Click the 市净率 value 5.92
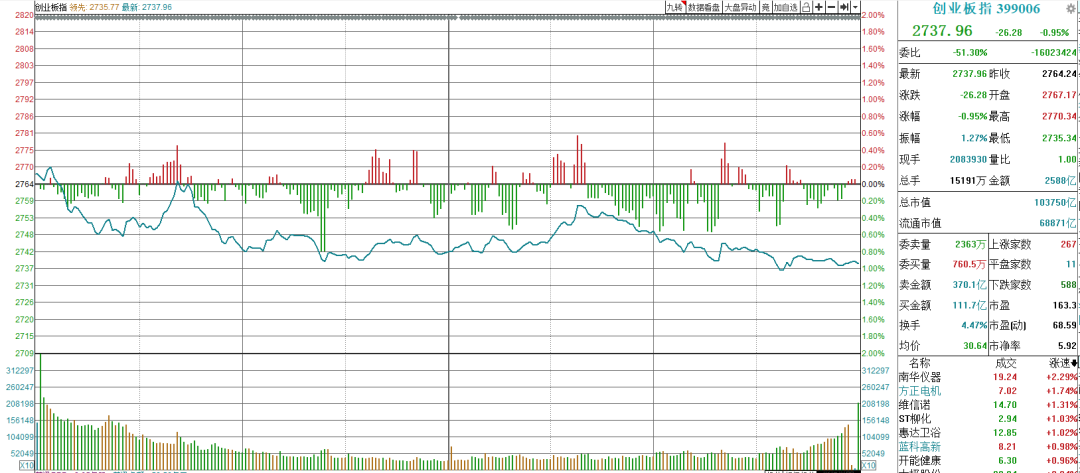The height and width of the screenshot is (473, 1080). (x=1068, y=345)
